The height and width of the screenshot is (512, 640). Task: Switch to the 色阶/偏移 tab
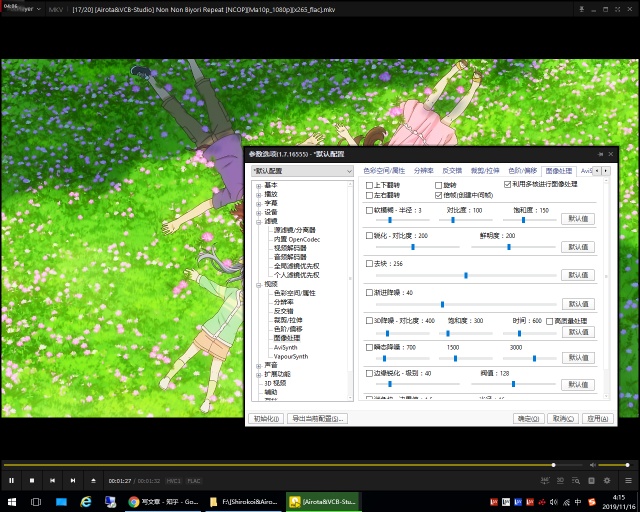pyautogui.click(x=522, y=171)
